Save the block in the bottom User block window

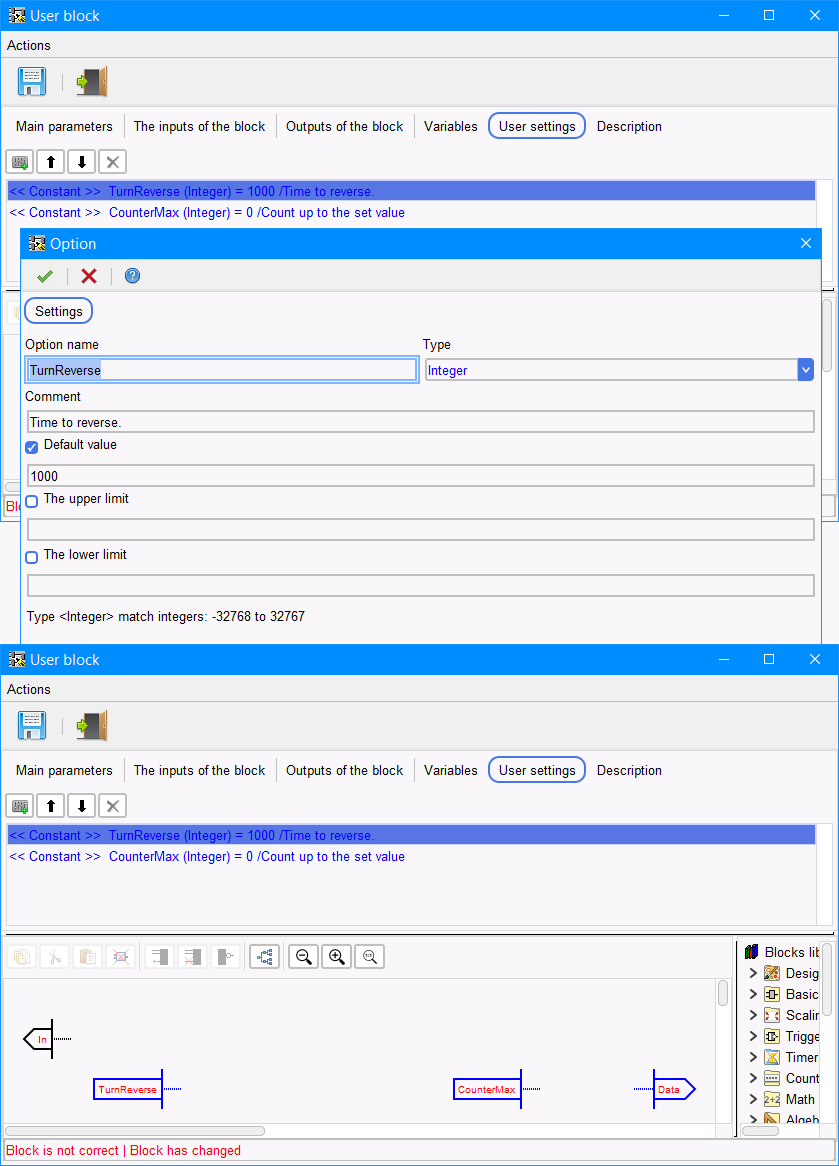32,726
